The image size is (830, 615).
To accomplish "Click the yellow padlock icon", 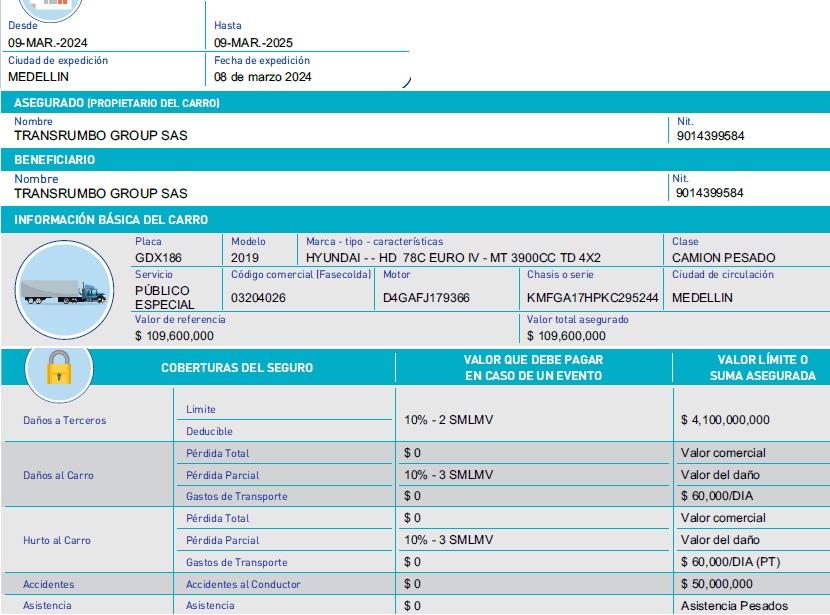I will coord(58,369).
